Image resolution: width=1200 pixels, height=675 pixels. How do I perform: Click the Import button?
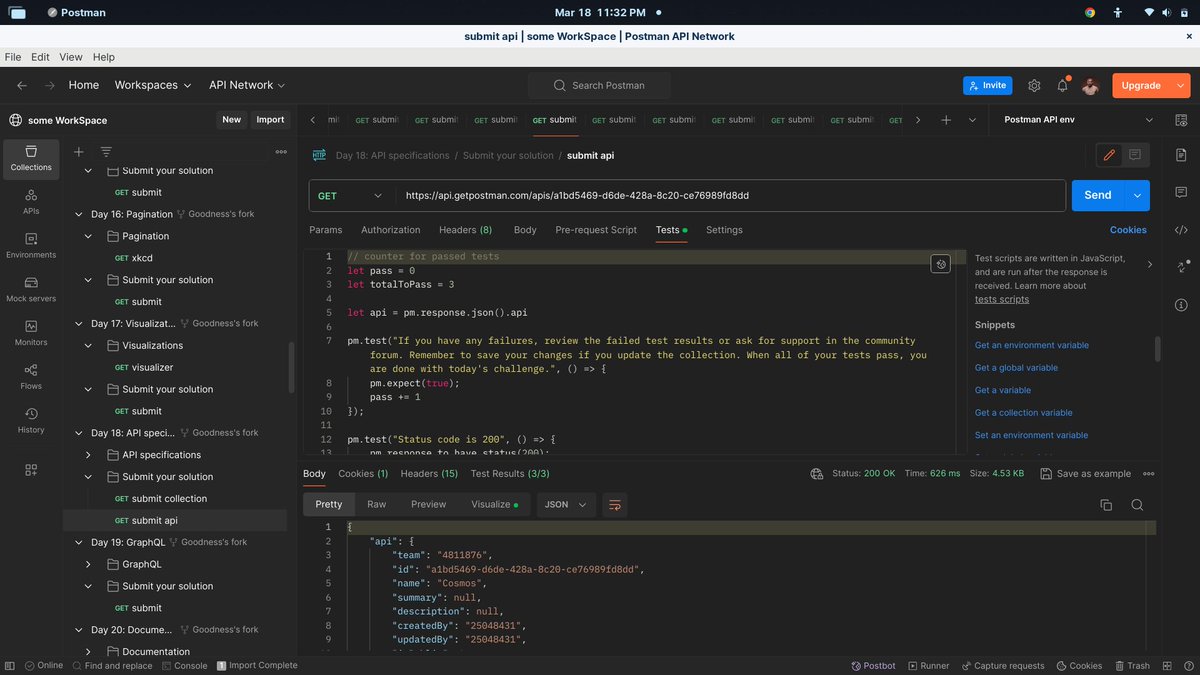270,120
